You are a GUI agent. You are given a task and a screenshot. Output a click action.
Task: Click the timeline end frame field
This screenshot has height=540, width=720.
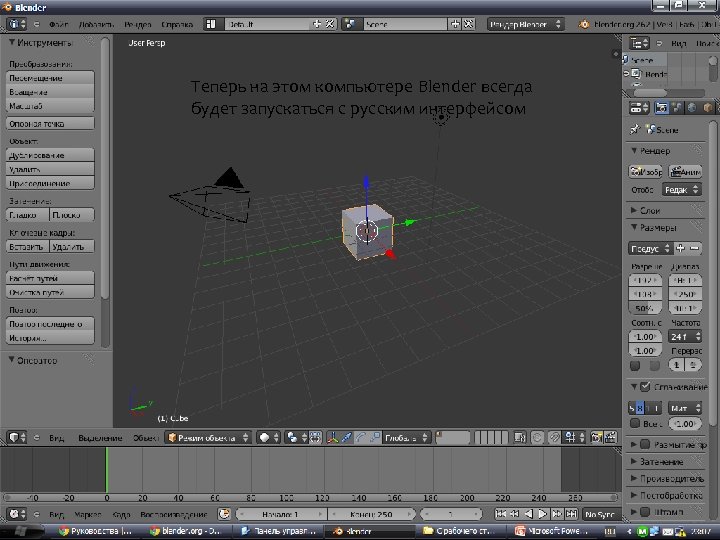372,514
